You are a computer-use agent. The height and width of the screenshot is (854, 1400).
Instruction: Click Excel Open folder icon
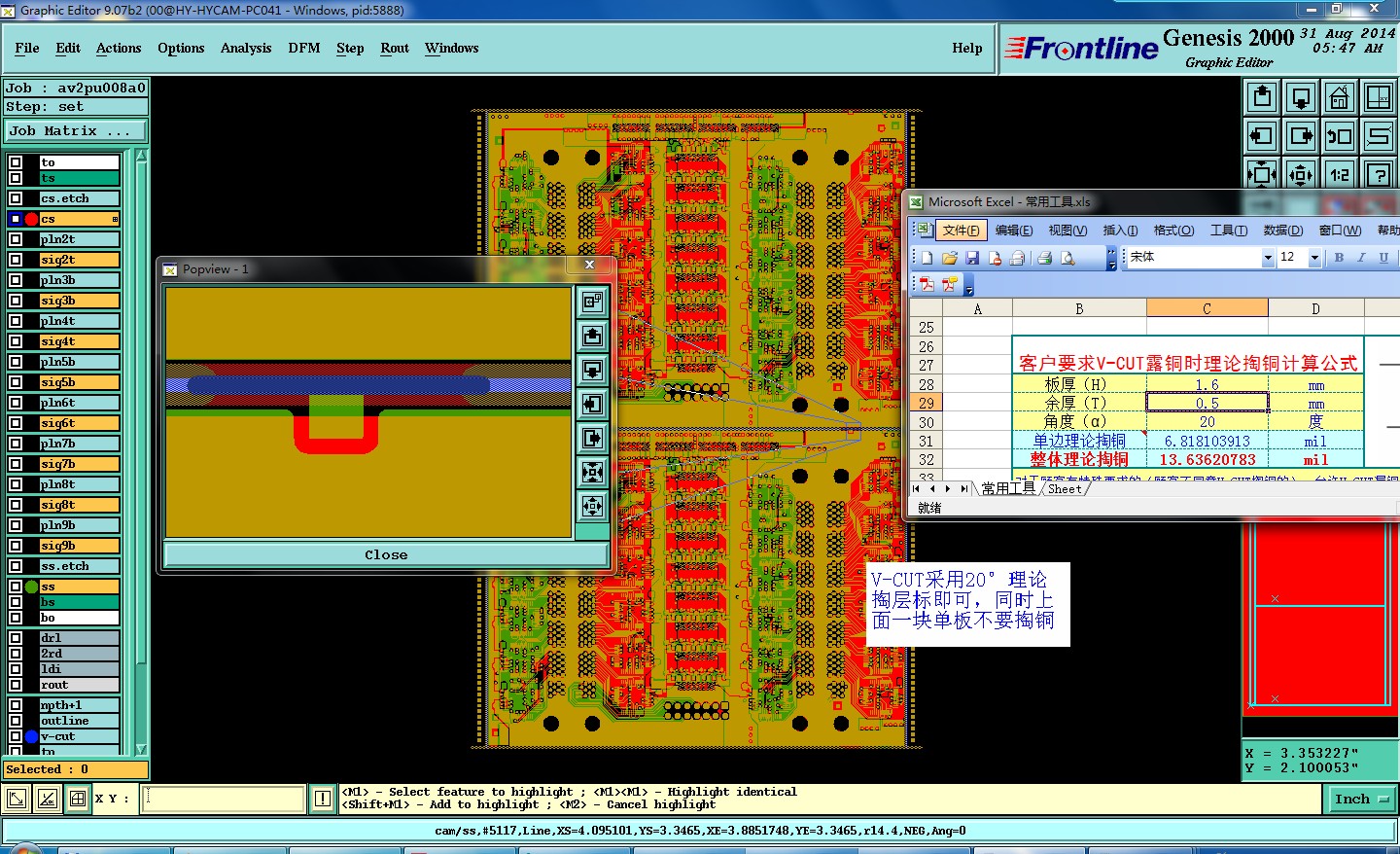tap(950, 258)
